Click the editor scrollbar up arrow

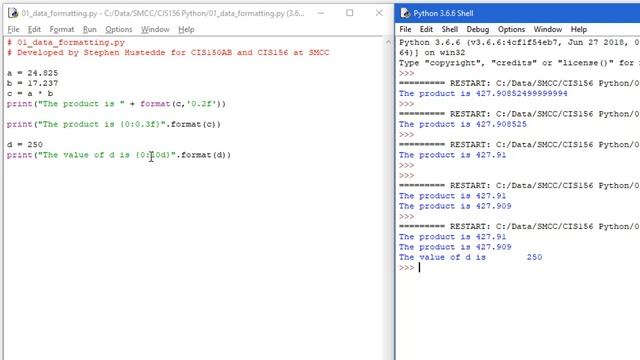pyautogui.click(x=388, y=42)
